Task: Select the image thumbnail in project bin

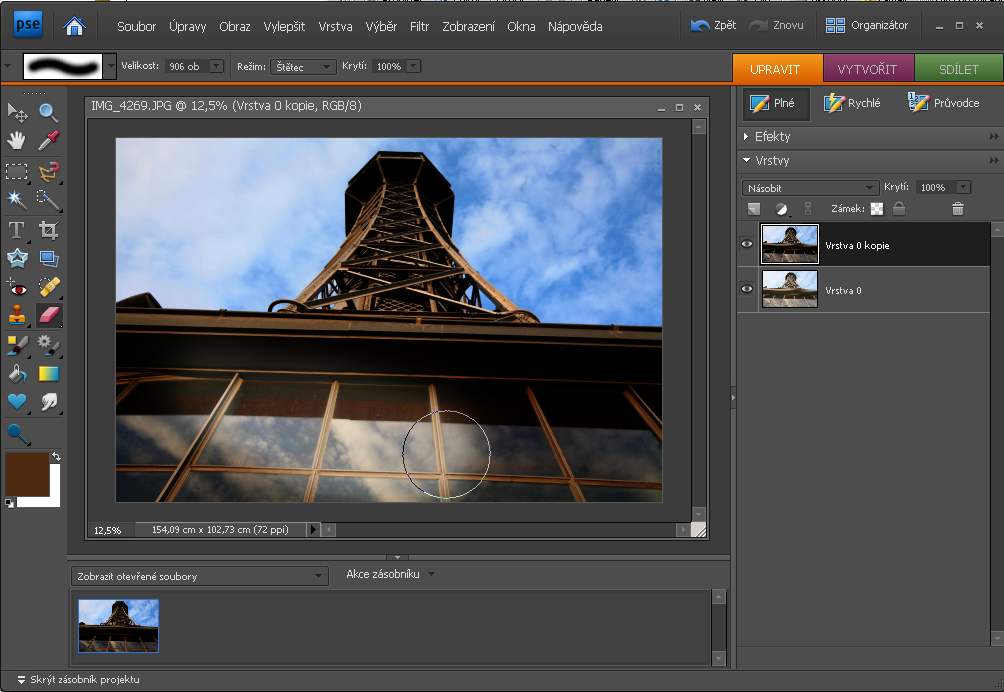Action: (x=118, y=625)
